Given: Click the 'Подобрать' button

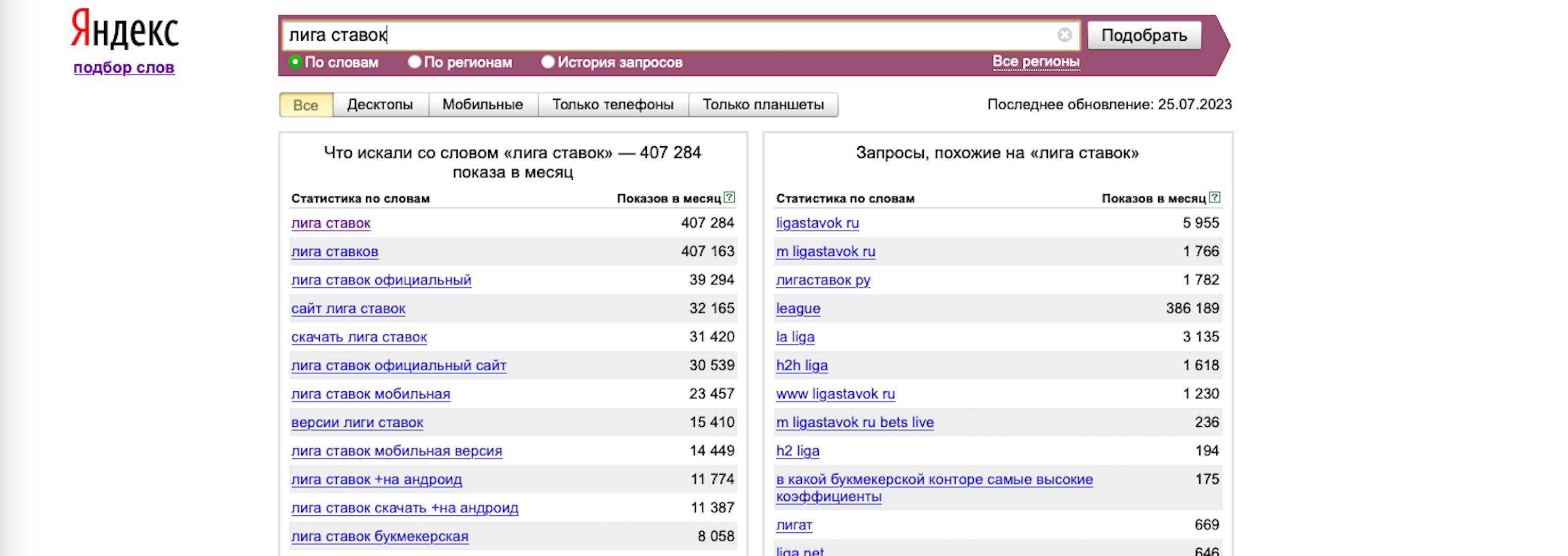Looking at the screenshot, I should tap(1144, 36).
